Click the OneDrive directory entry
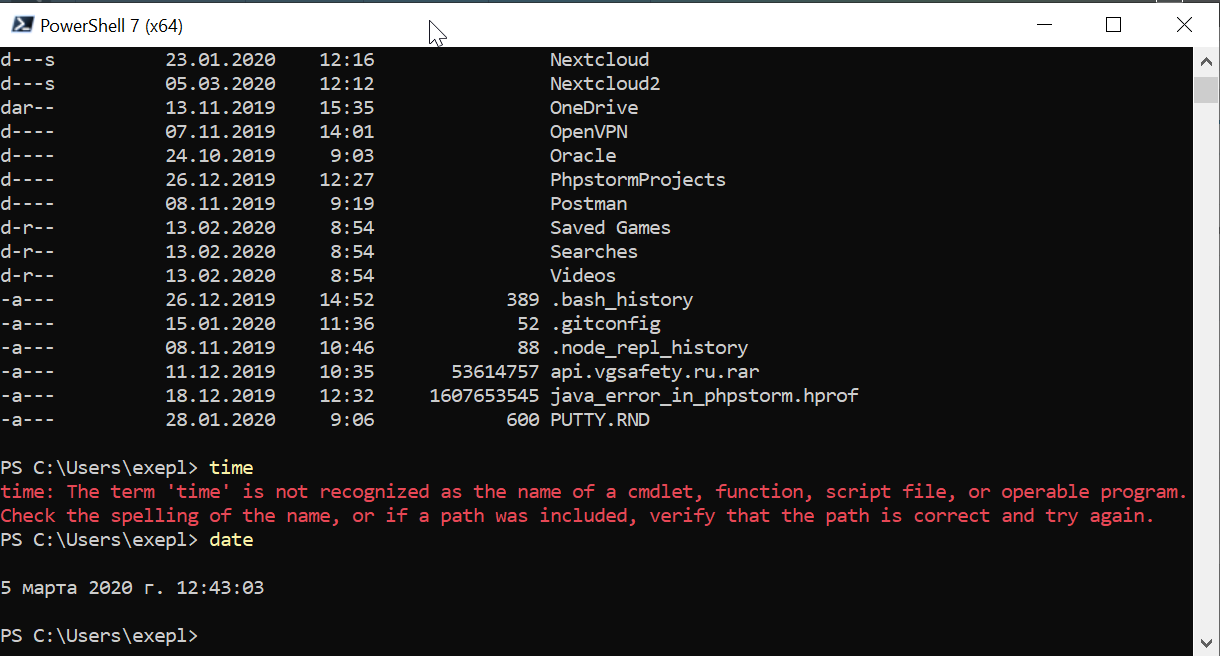The height and width of the screenshot is (656, 1220). pyautogui.click(x=593, y=108)
